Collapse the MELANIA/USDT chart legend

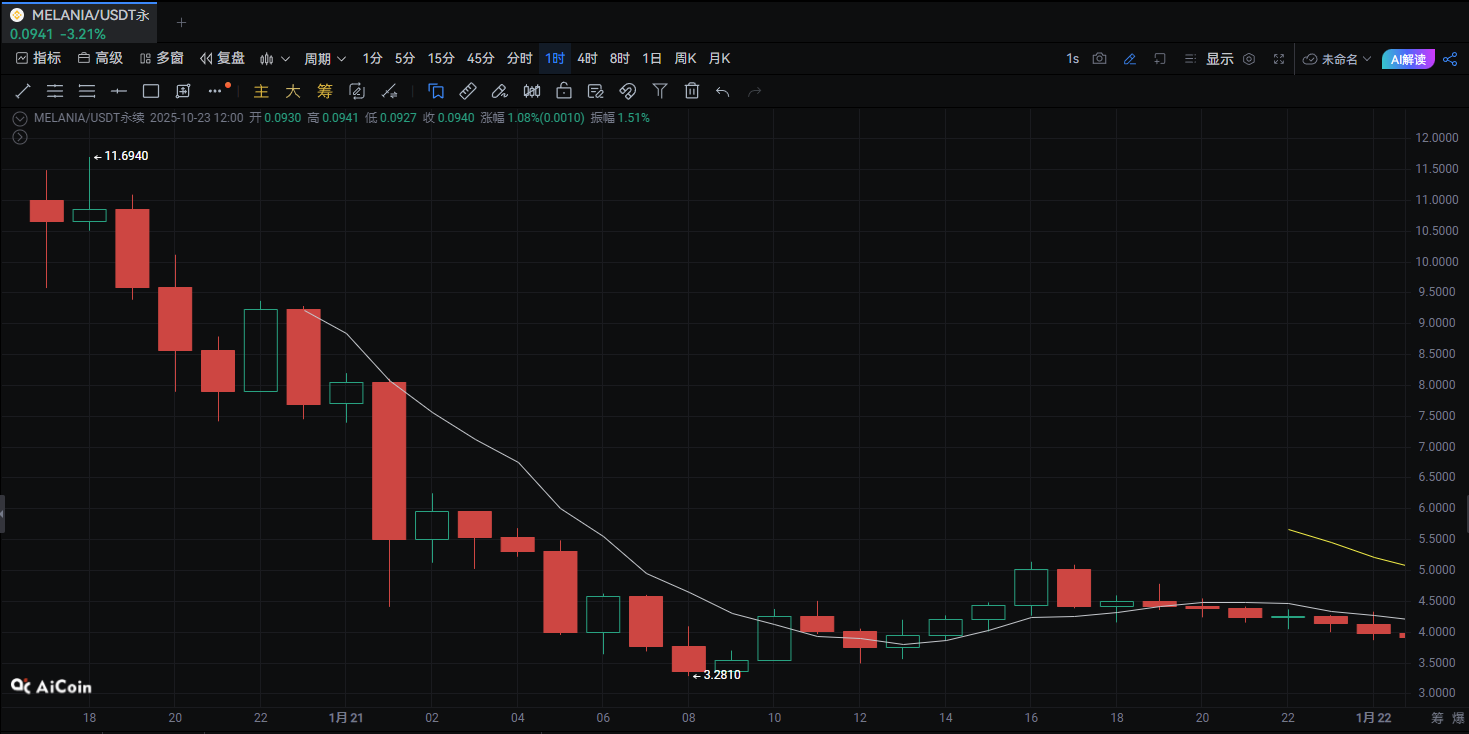(x=20, y=118)
